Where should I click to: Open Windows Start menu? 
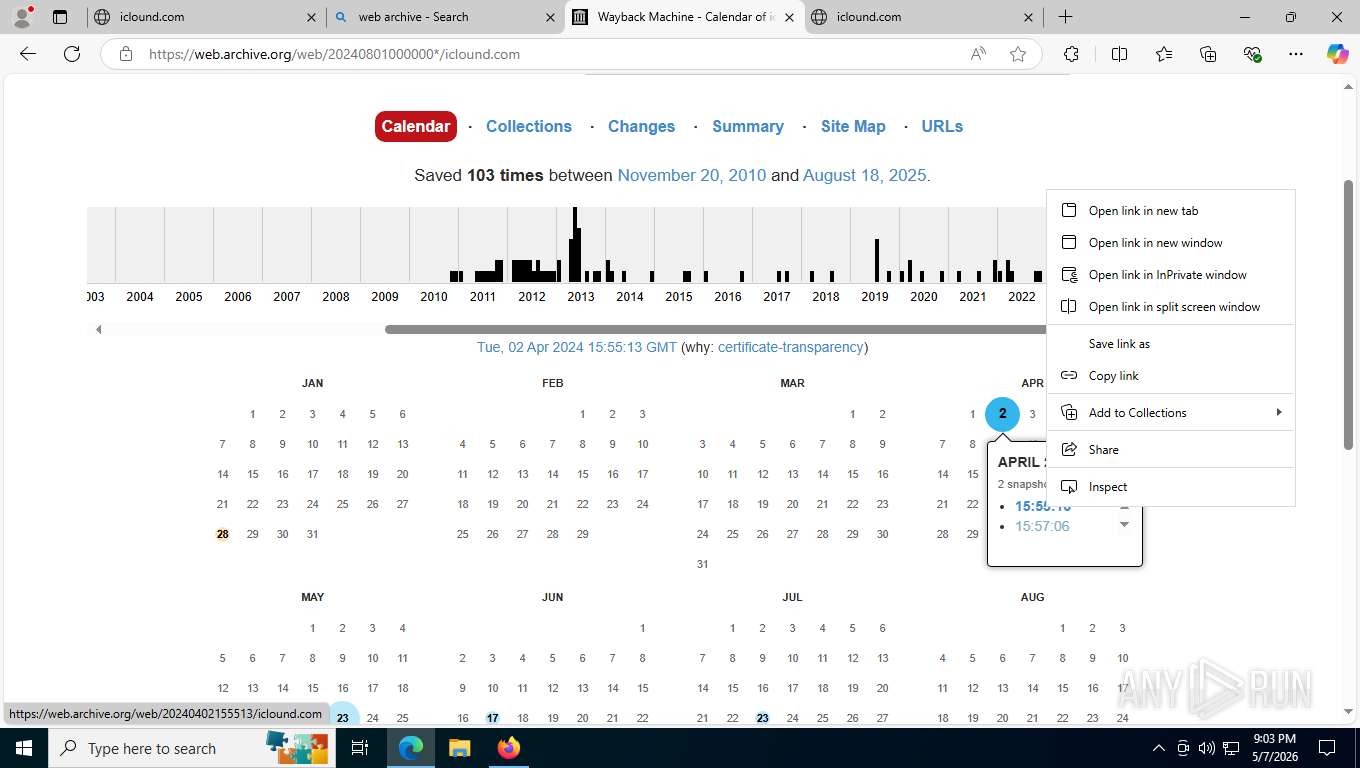(24, 748)
